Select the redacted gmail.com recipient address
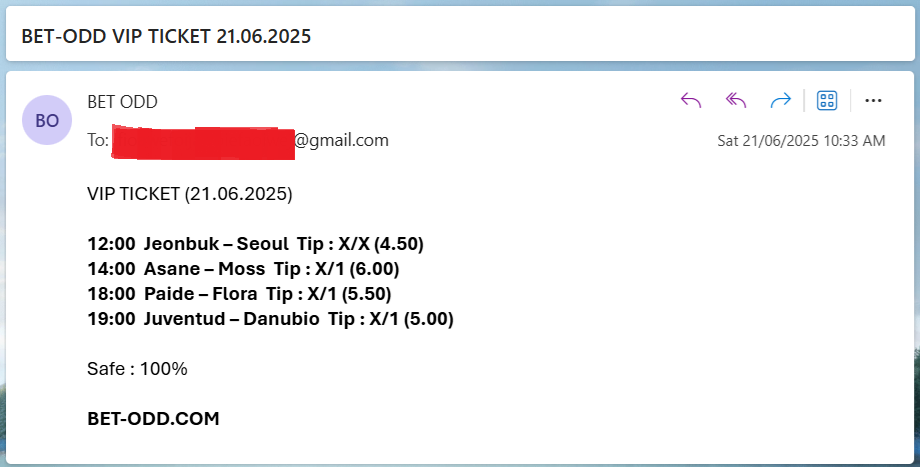Screen dimensions: 920x467 (x=250, y=141)
